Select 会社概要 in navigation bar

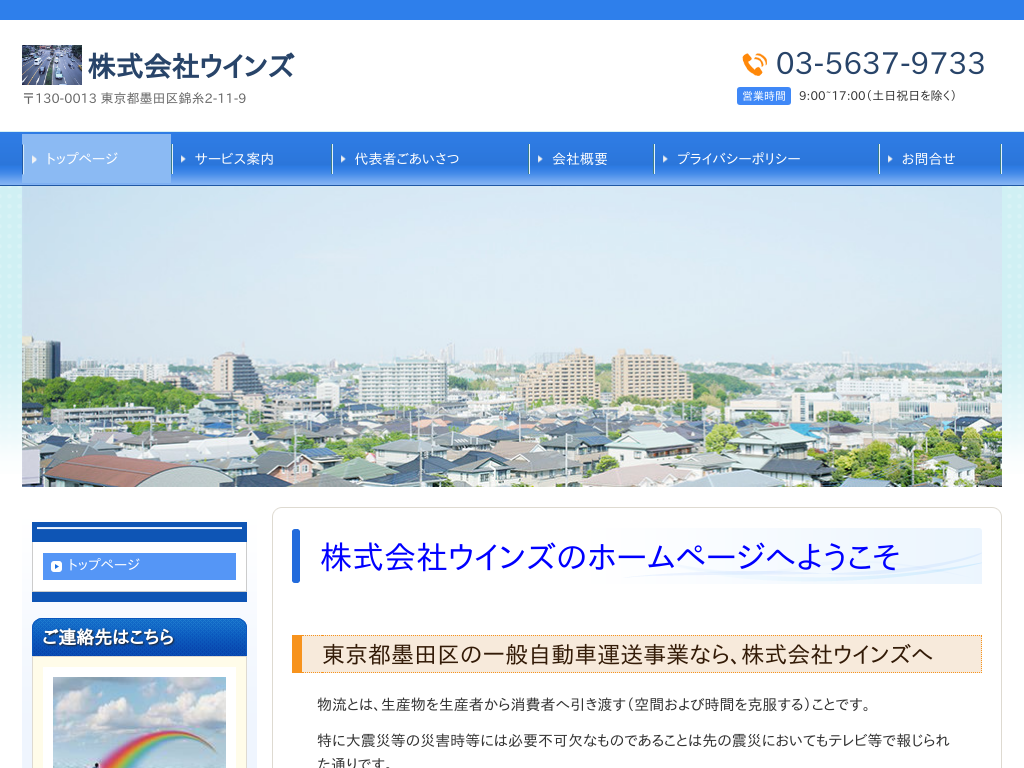(580, 159)
